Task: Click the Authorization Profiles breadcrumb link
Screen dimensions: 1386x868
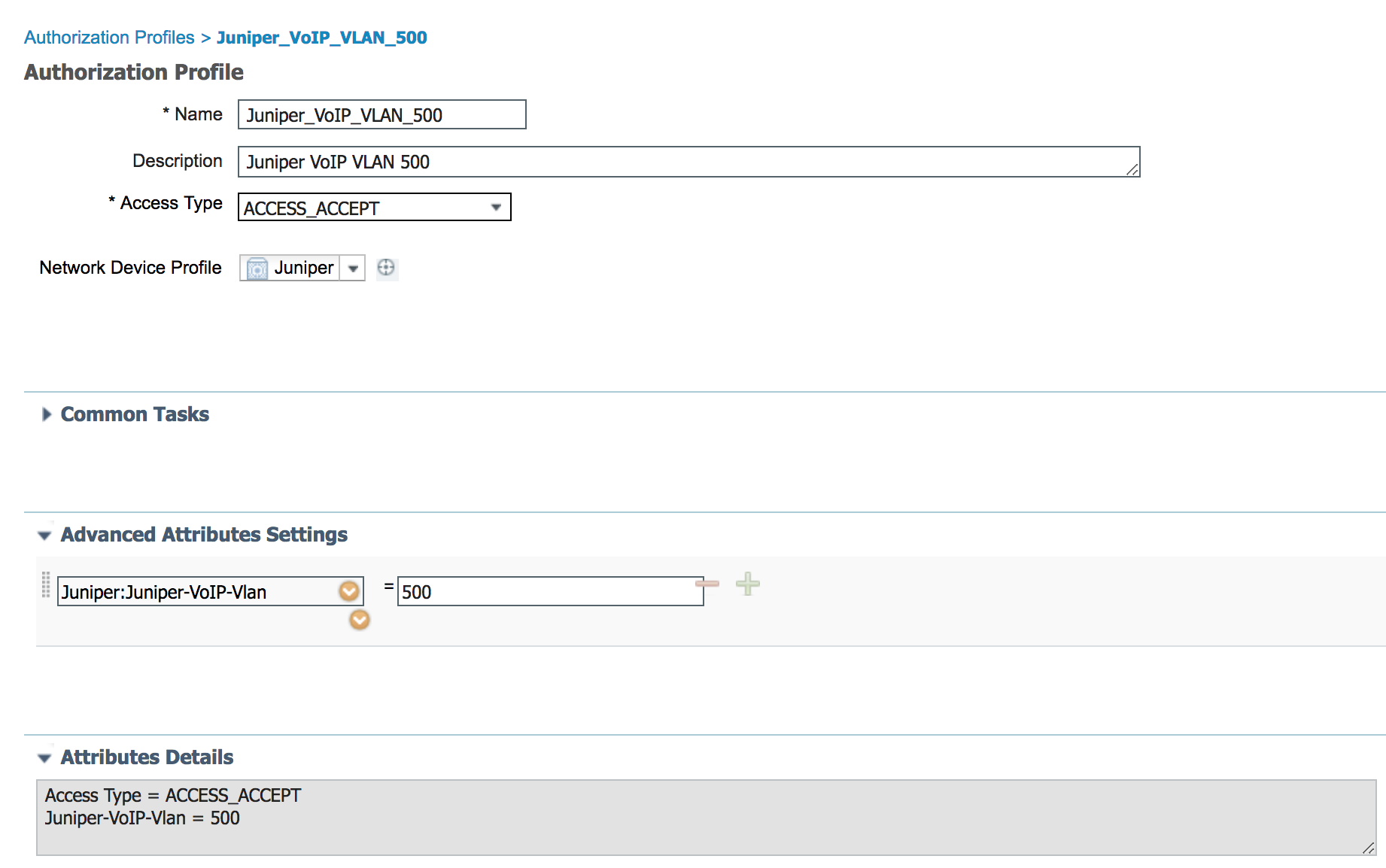Action: (x=109, y=38)
